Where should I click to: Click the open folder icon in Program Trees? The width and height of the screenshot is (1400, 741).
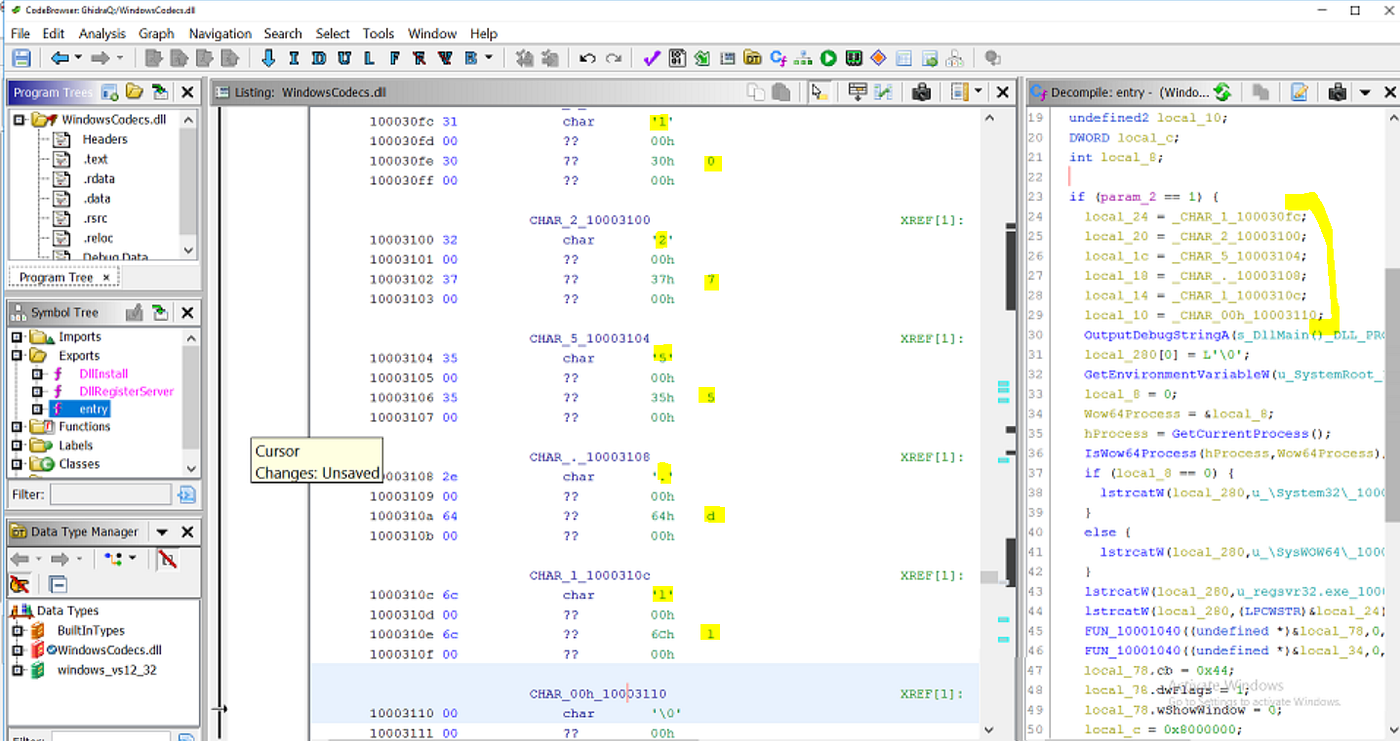134,92
